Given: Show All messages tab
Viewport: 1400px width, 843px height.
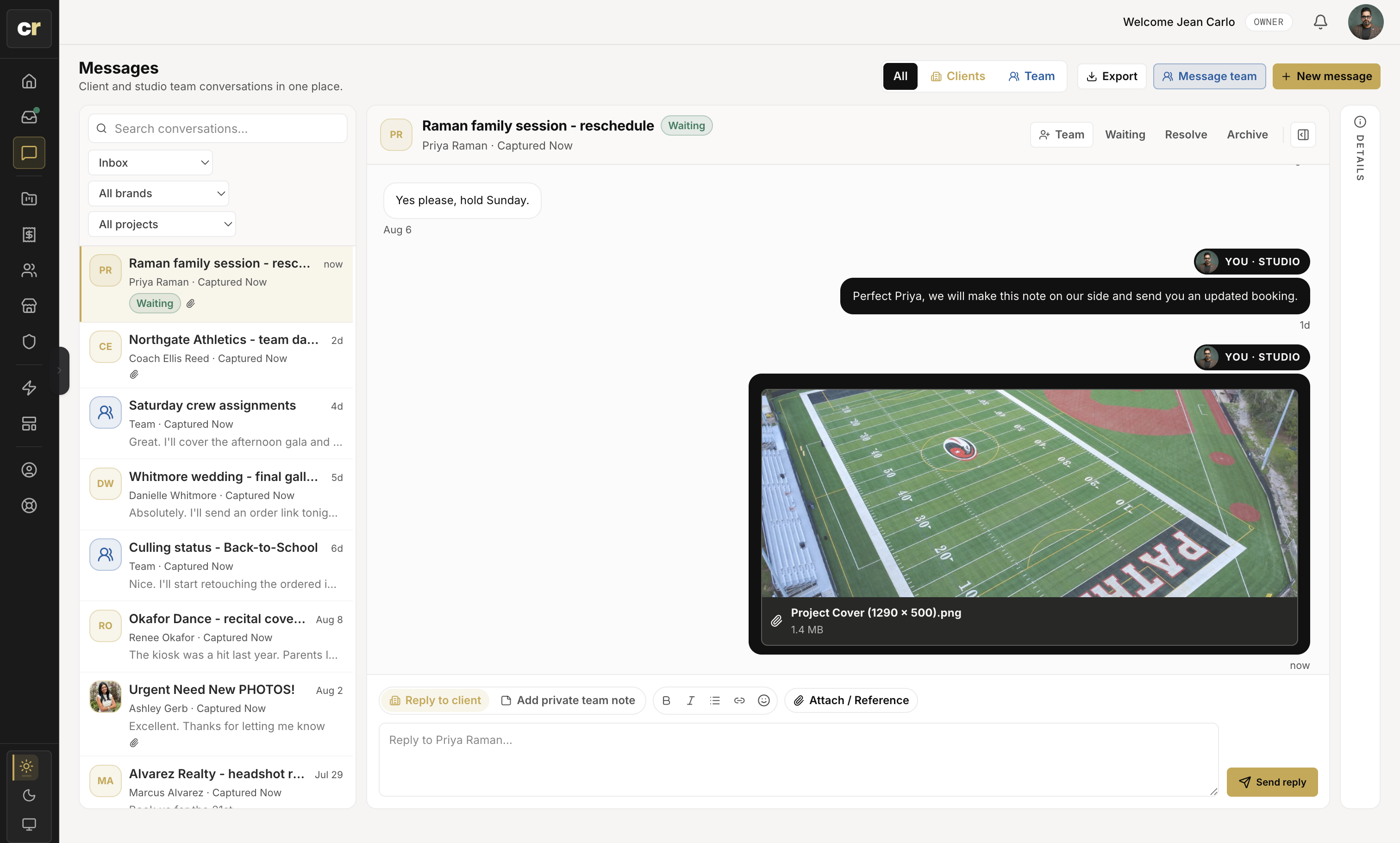Looking at the screenshot, I should [x=900, y=76].
